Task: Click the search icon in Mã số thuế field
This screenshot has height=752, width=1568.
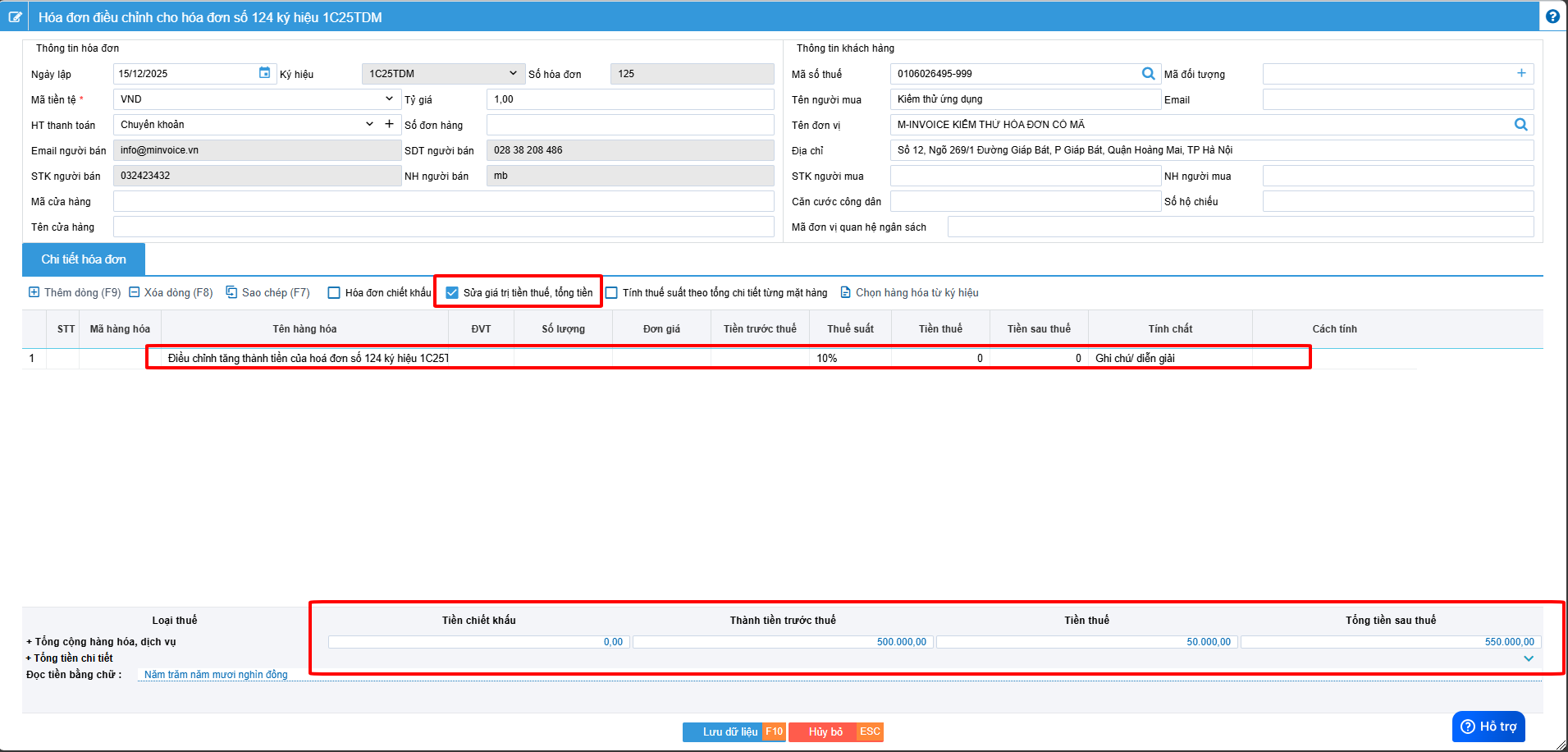Action: (x=1148, y=74)
